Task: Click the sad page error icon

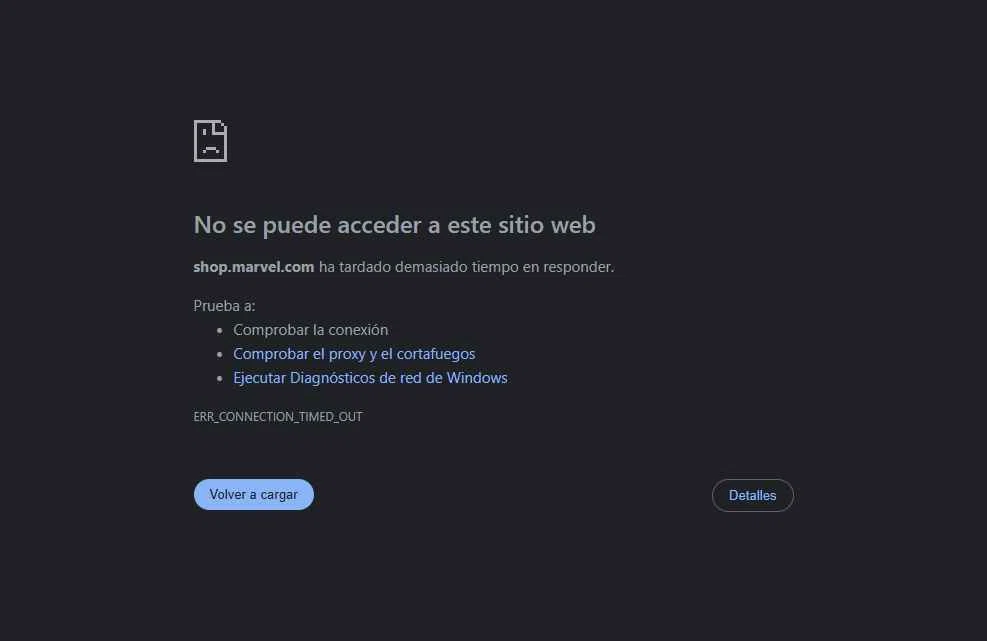Action: (210, 141)
